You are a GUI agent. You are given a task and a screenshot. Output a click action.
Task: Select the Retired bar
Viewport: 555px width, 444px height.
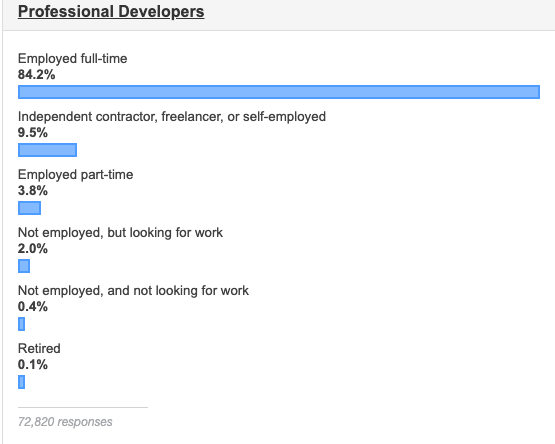point(21,382)
